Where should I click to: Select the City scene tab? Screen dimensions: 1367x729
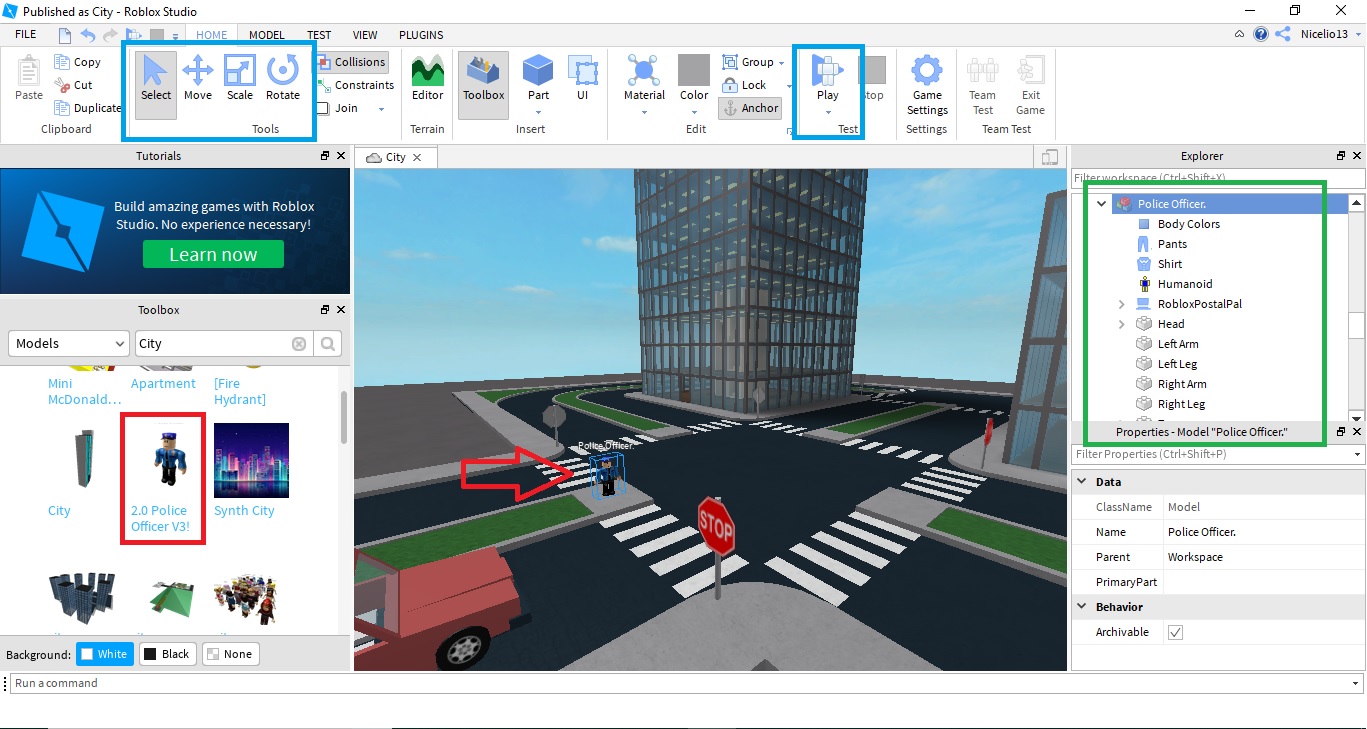(395, 157)
